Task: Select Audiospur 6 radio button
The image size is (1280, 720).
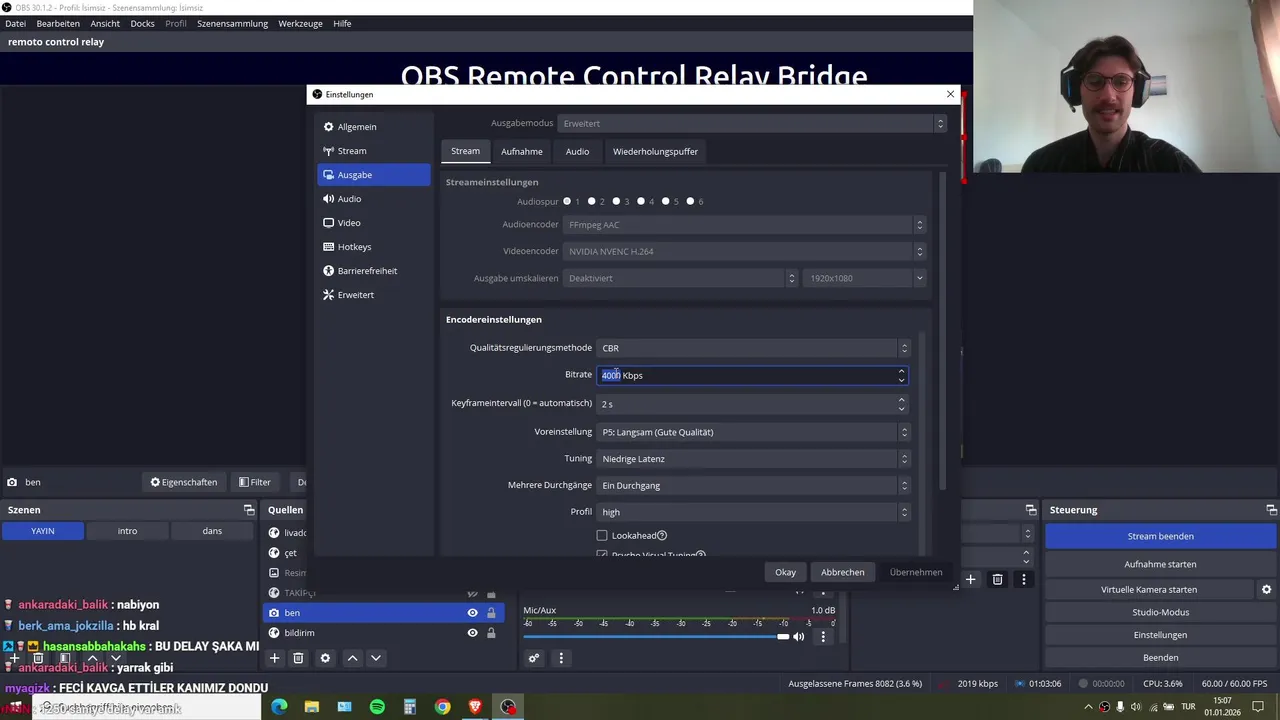Action: (x=690, y=201)
